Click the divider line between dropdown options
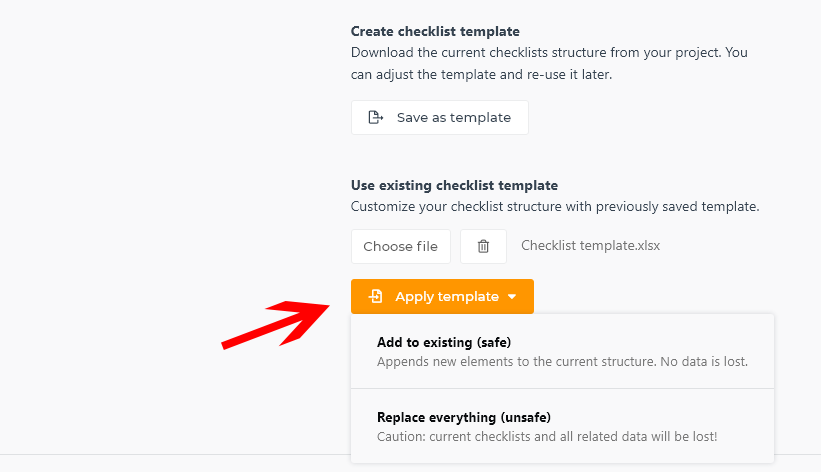 coord(562,389)
